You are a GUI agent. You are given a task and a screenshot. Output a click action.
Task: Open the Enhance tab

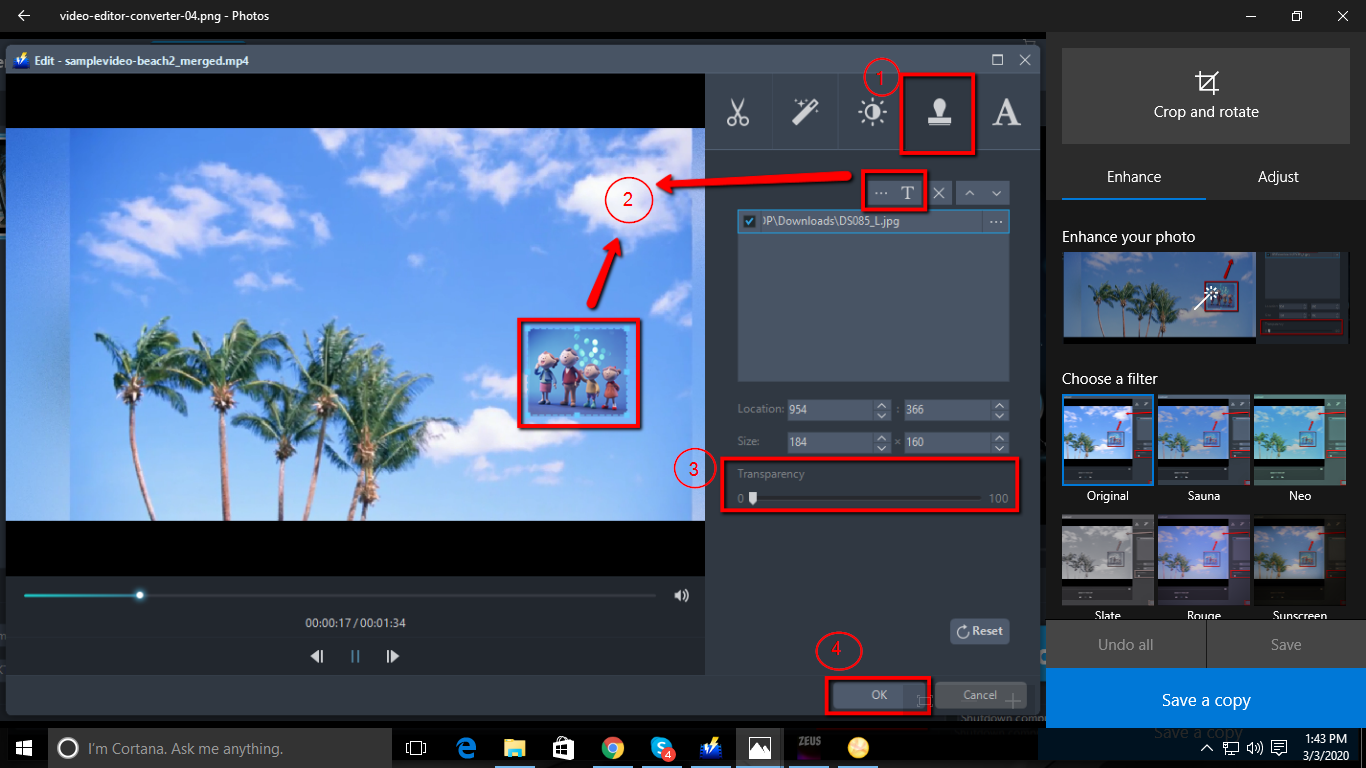point(1133,176)
